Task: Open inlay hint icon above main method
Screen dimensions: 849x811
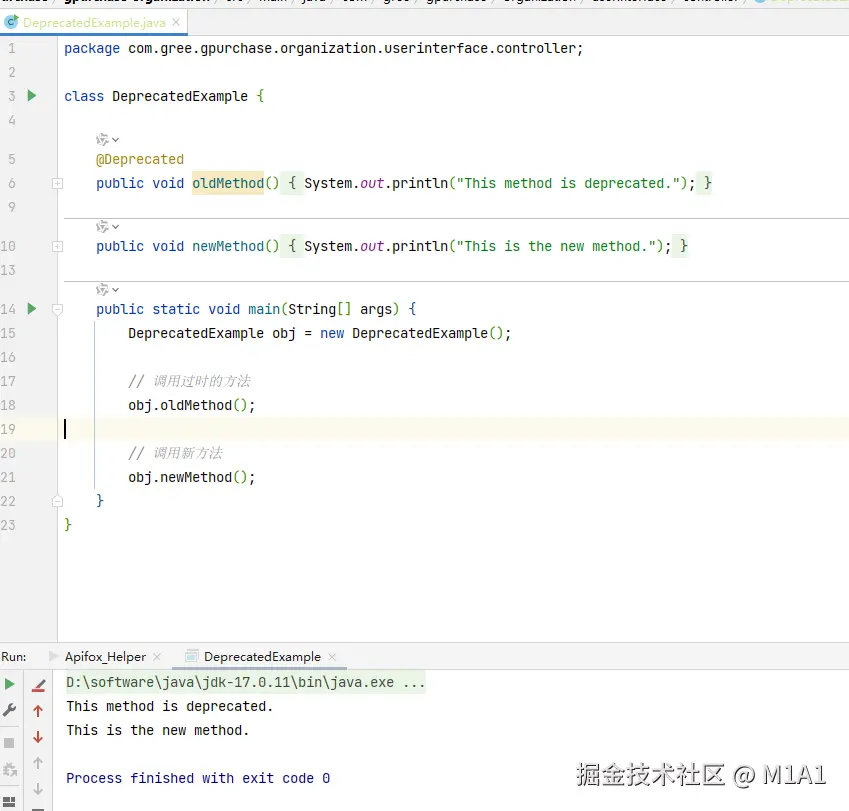Action: pos(102,290)
